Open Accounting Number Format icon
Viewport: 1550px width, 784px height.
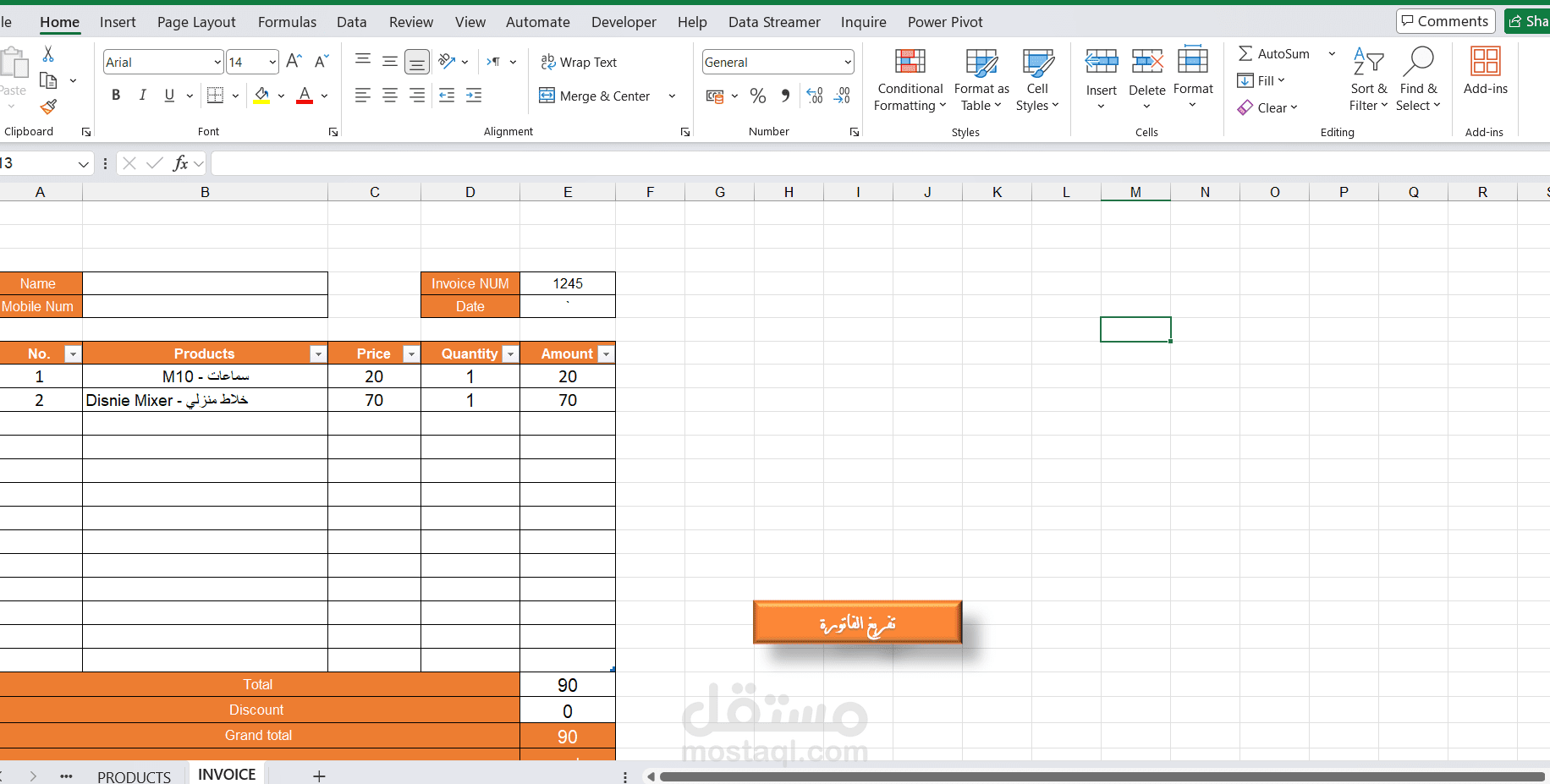pyautogui.click(x=715, y=96)
